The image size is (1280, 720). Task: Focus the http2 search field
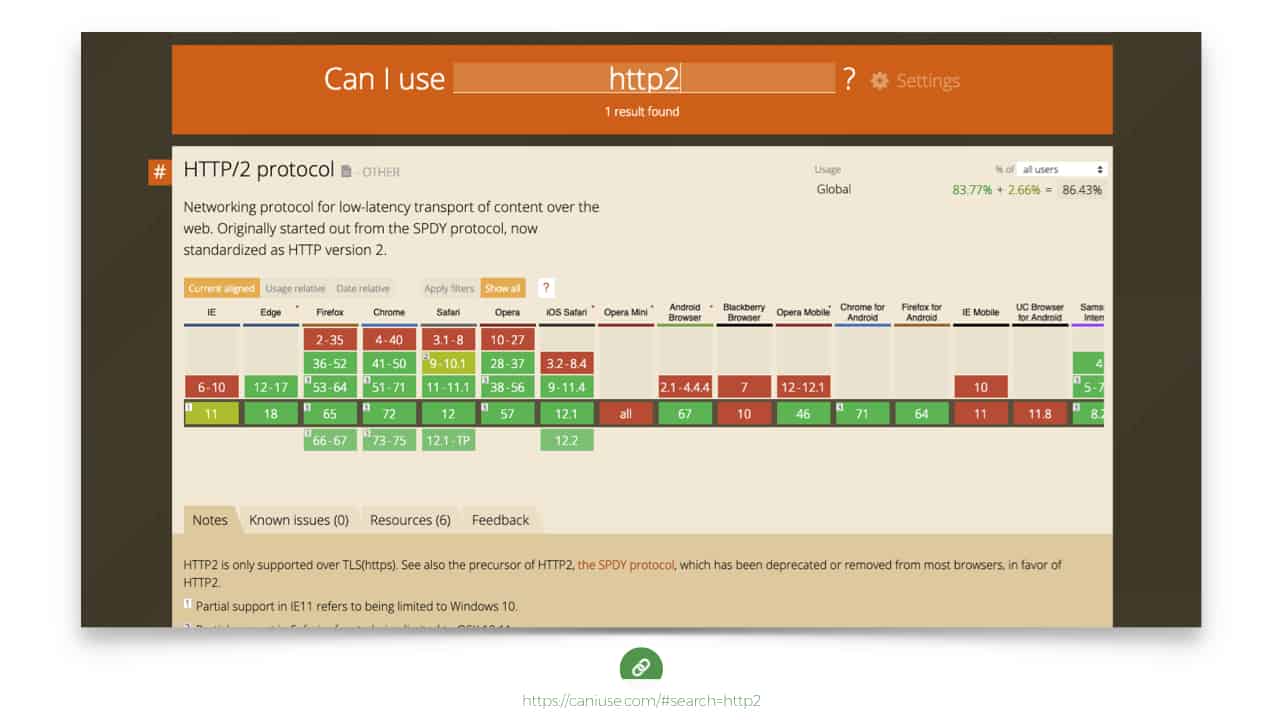tap(644, 78)
